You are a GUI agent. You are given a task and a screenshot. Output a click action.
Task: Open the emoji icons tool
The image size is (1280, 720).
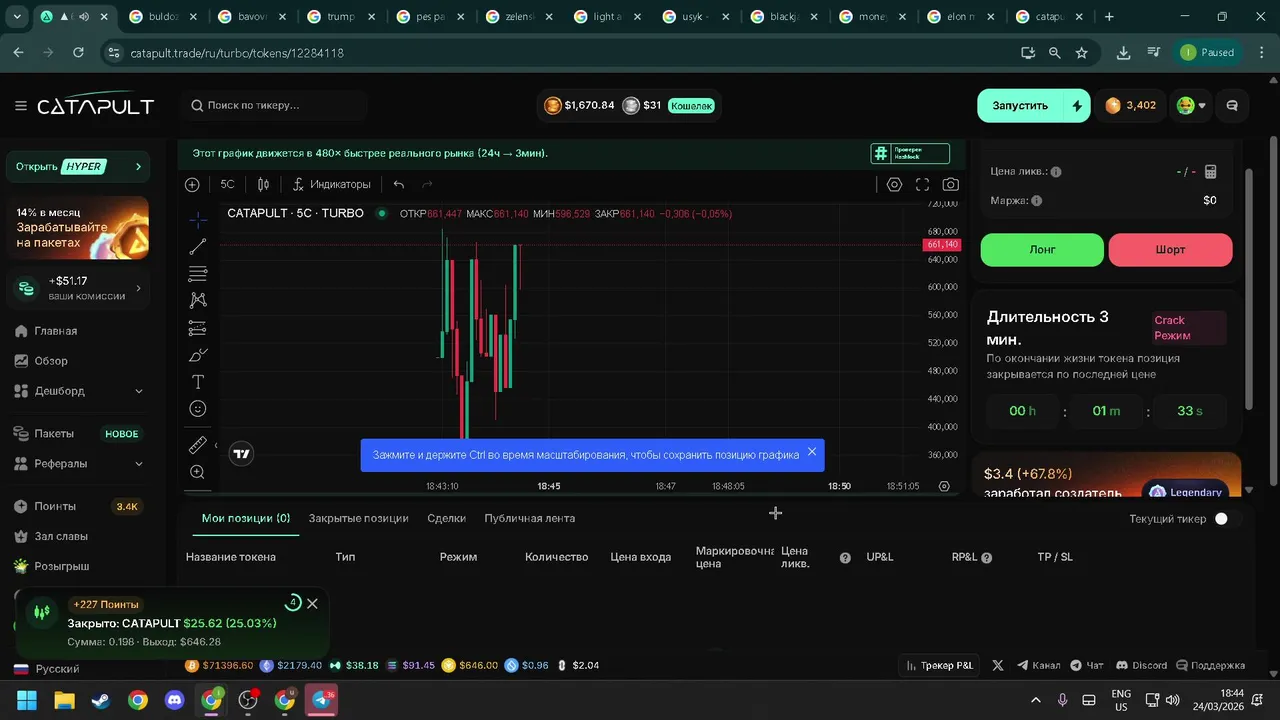[198, 409]
